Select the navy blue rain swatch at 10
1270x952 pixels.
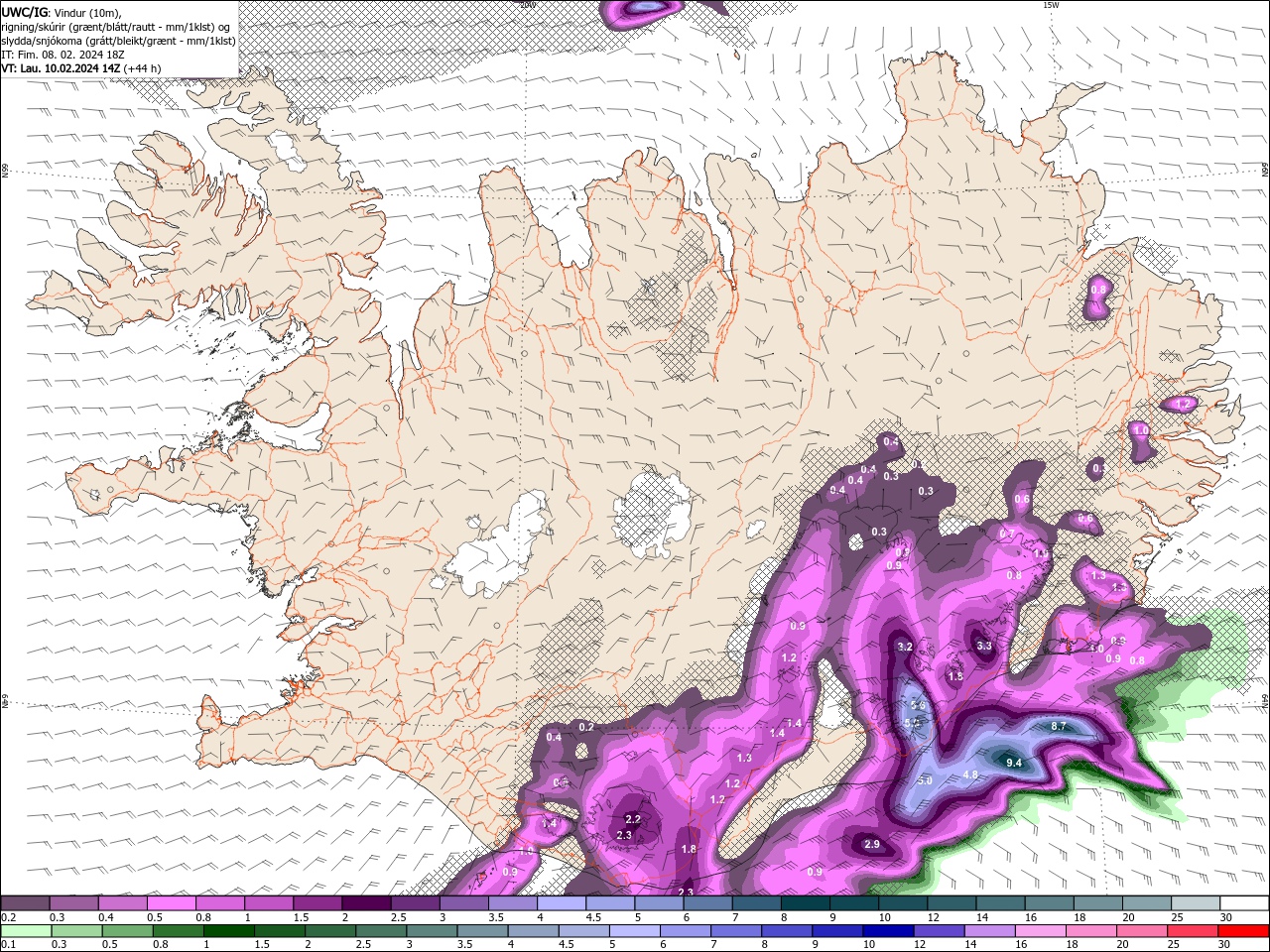[887, 930]
